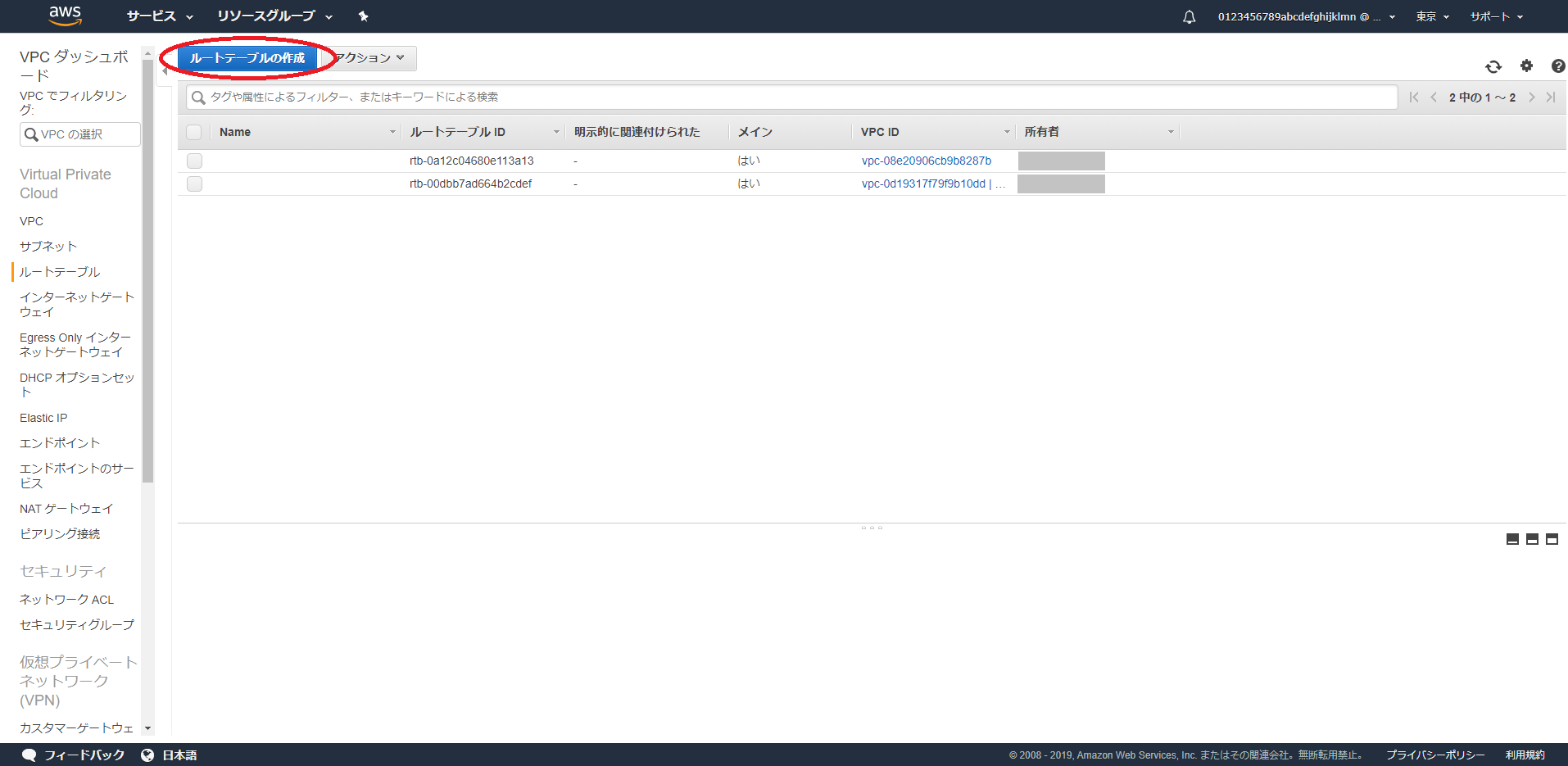The width and height of the screenshot is (1568, 766).
Task: Open the アクション dropdown
Action: pos(370,58)
